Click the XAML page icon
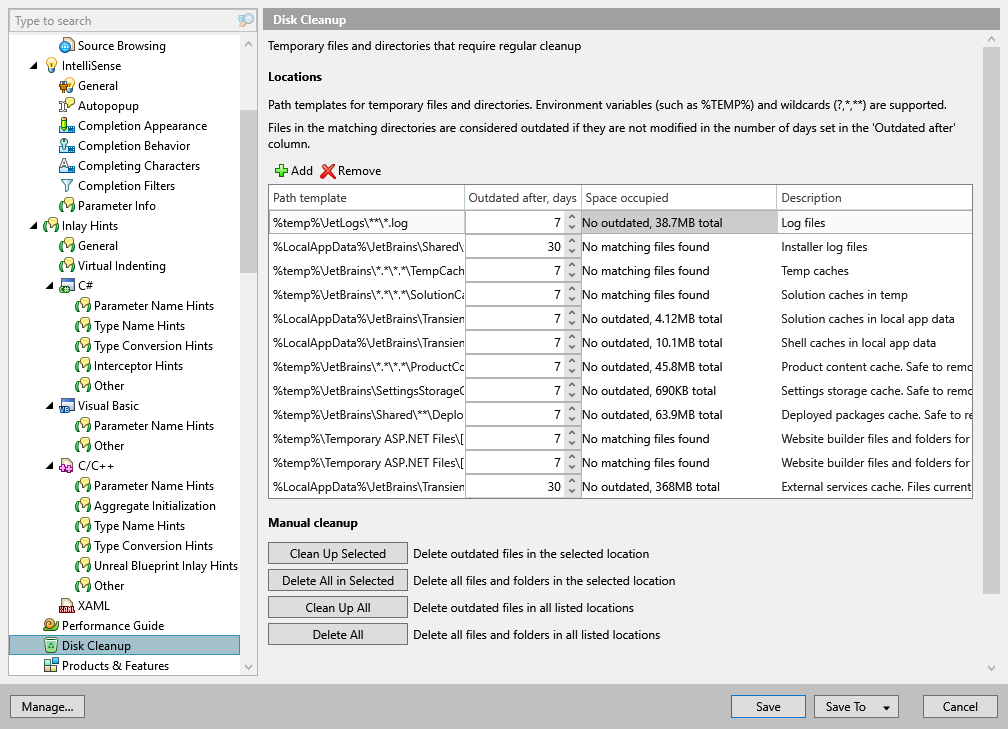The image size is (1008, 729). click(67, 606)
